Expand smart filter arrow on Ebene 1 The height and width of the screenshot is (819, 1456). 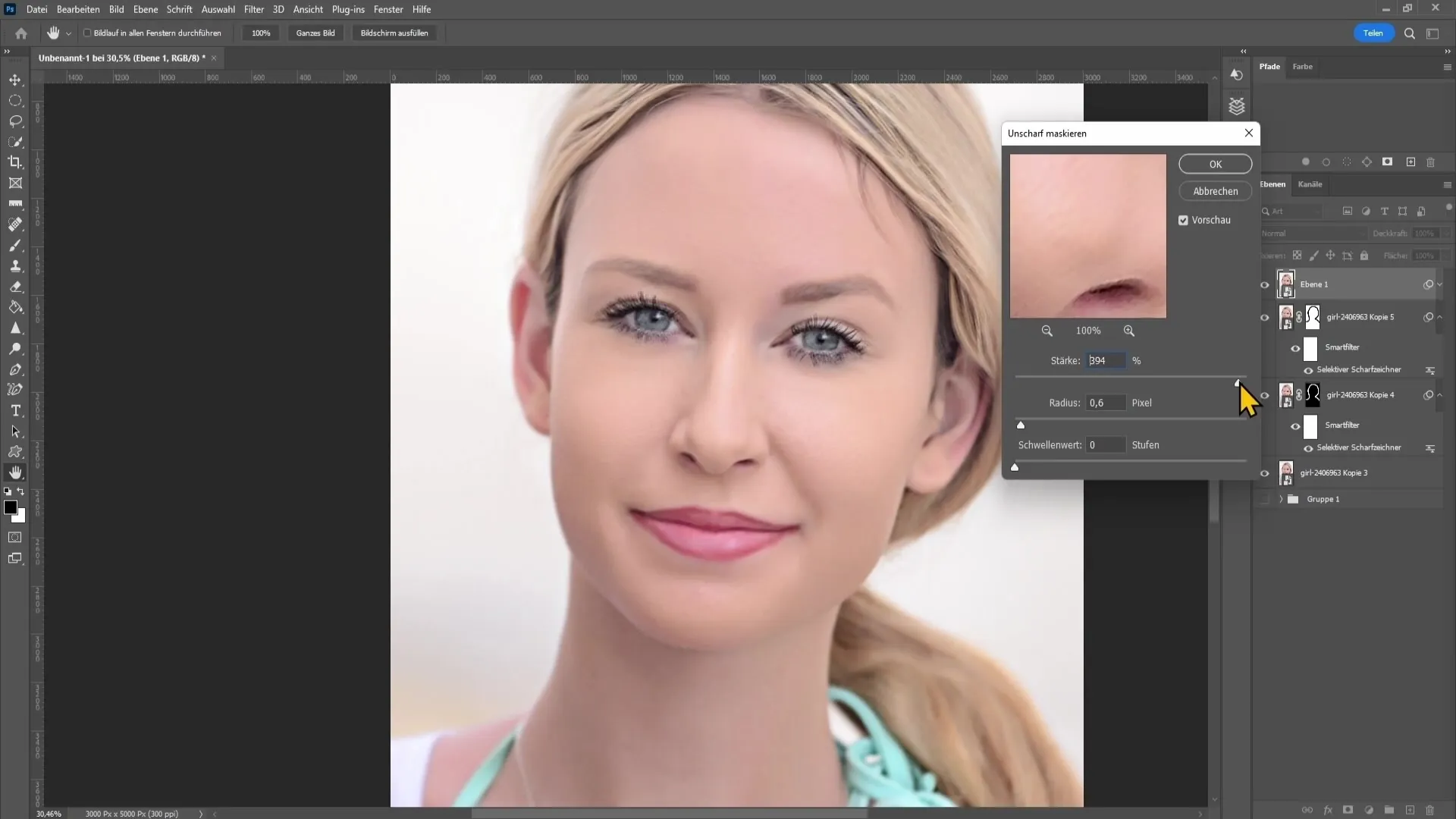1440,285
